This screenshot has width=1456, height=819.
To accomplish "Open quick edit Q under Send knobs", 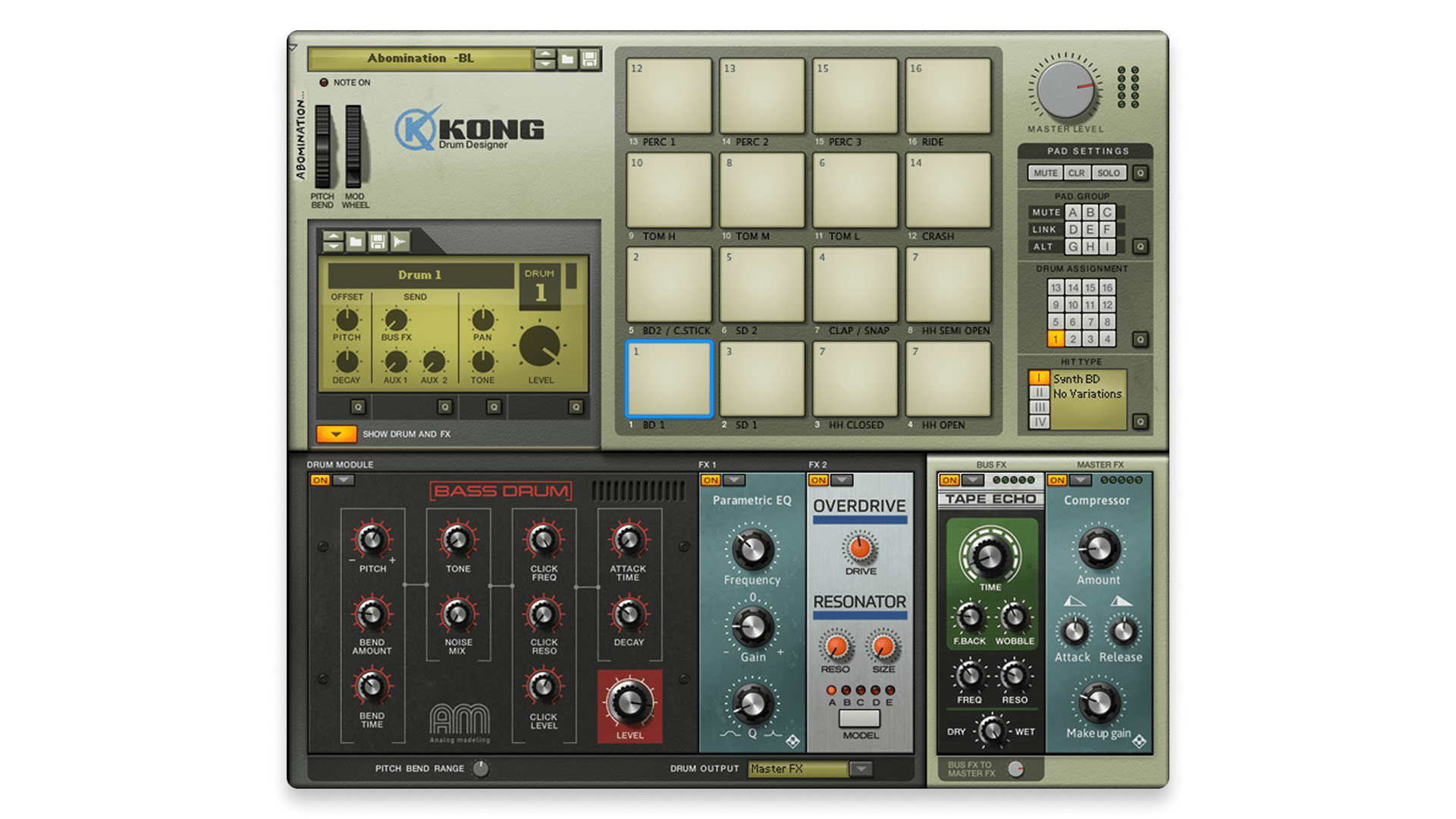I will click(x=445, y=407).
